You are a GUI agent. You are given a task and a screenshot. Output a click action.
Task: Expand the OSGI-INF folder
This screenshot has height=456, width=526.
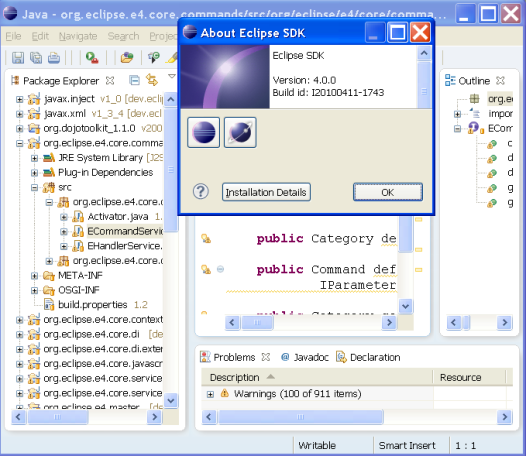click(34, 291)
